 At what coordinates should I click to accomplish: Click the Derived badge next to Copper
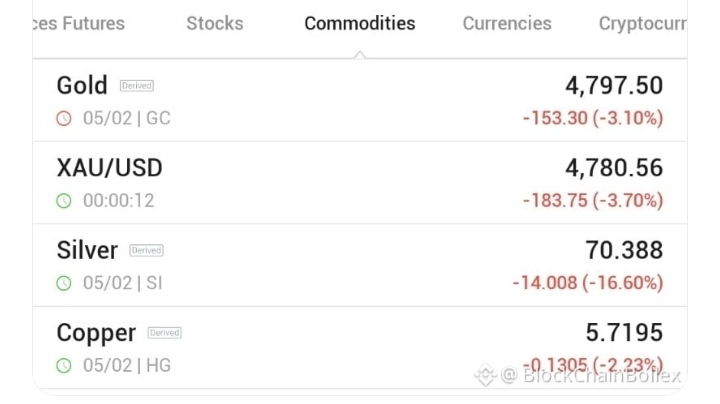click(164, 333)
